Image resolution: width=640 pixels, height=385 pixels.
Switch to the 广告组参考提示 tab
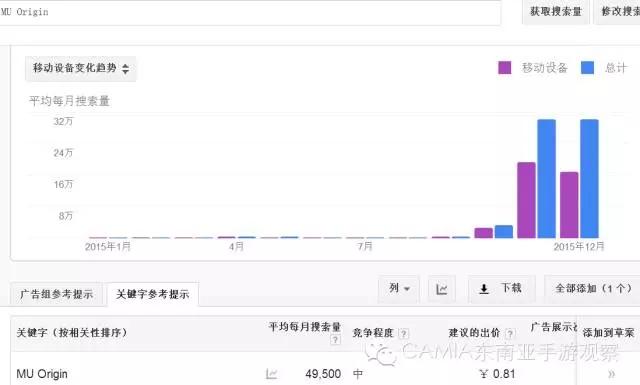(x=56, y=294)
